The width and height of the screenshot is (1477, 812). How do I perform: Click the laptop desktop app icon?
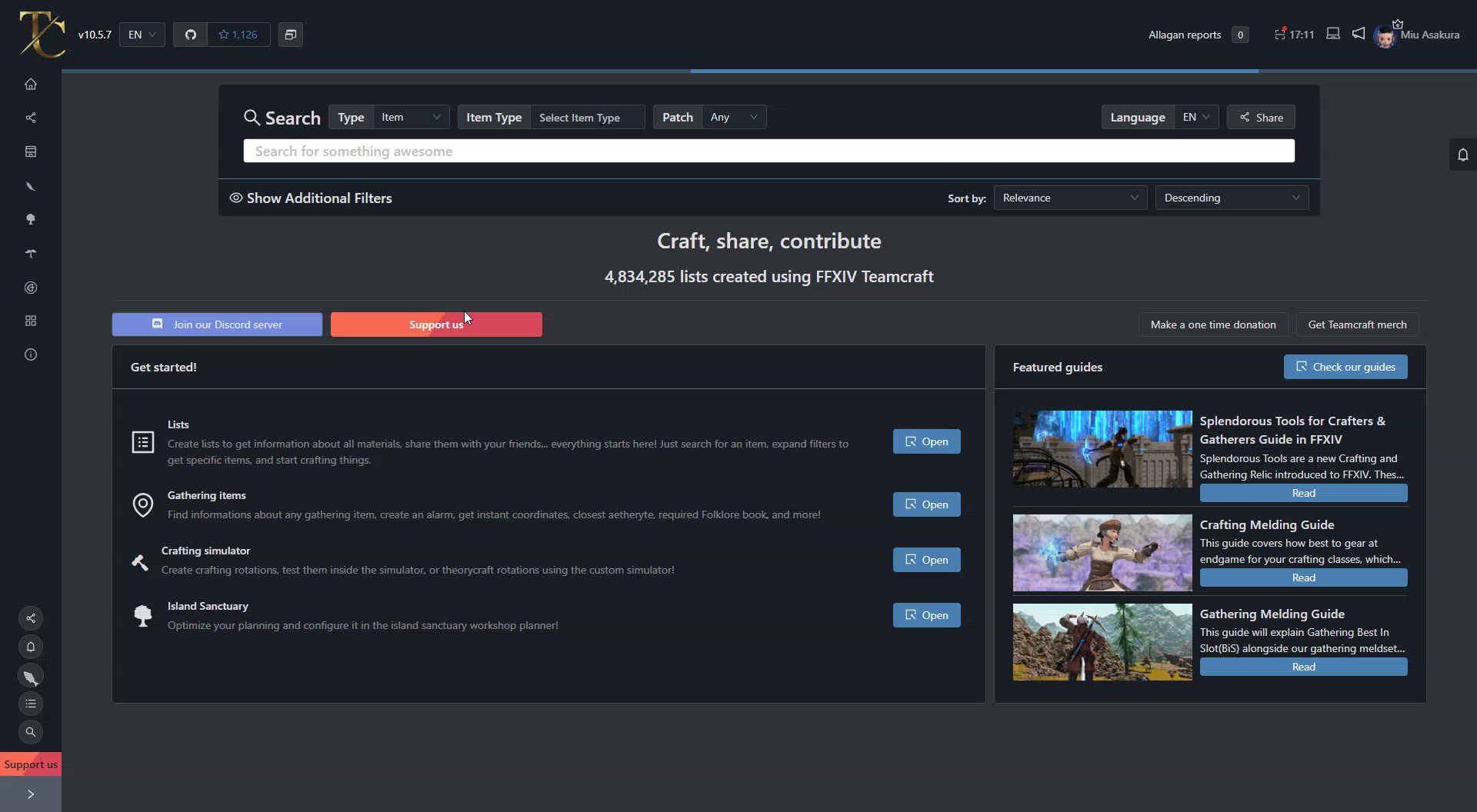[1333, 34]
